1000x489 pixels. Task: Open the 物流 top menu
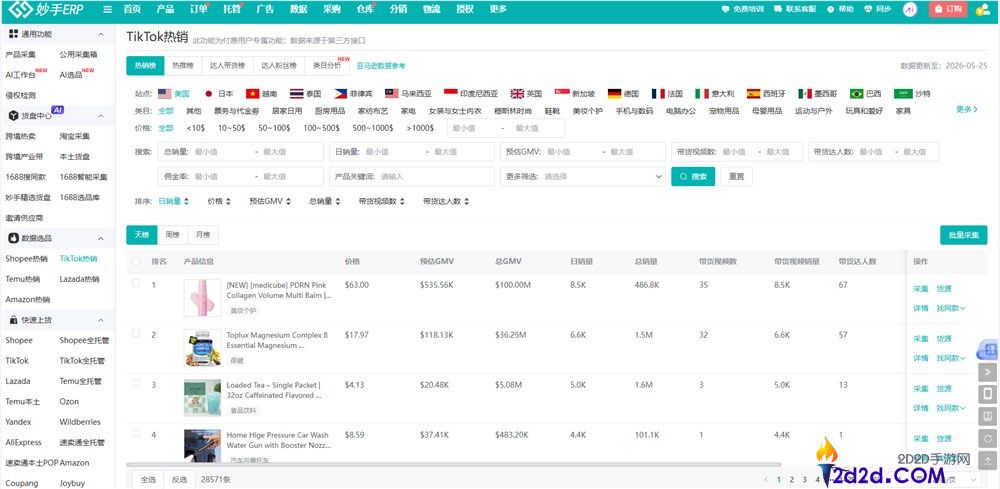431,10
